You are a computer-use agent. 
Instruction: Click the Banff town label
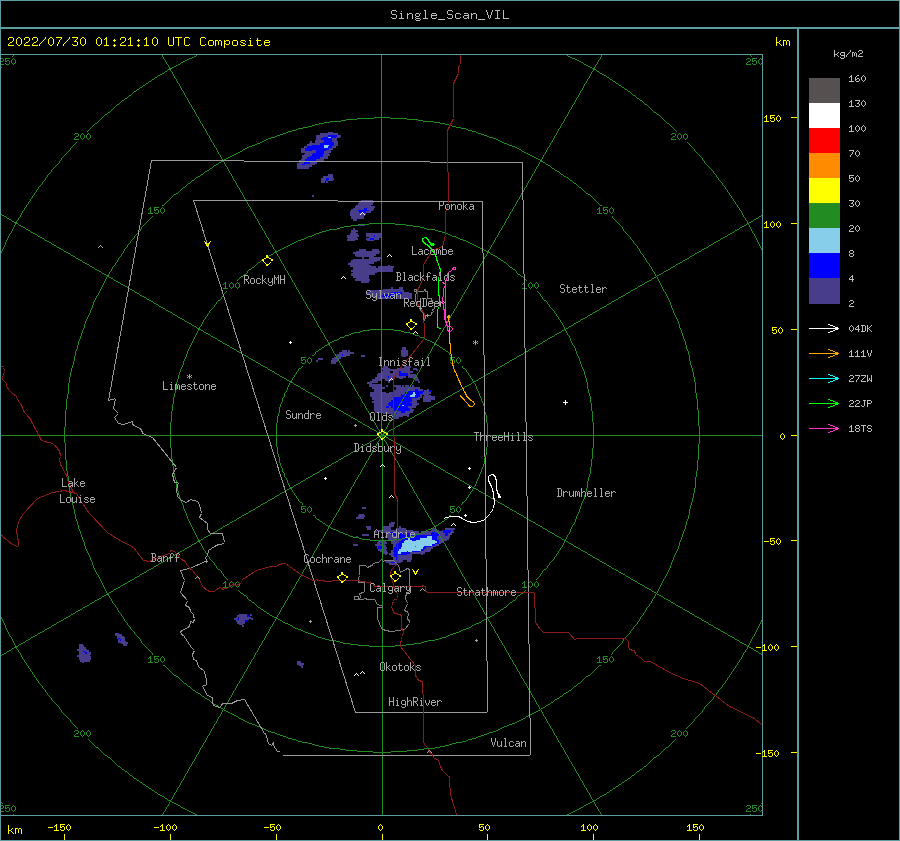165,557
